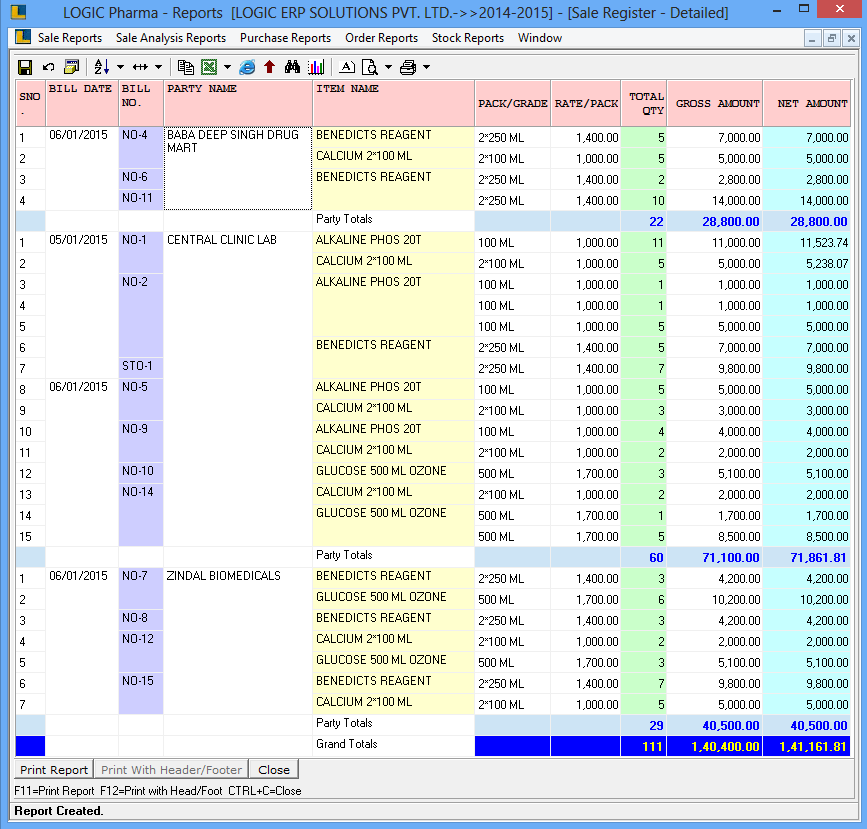Click the LOGIC app icon in menu bar
The height and width of the screenshot is (829, 867).
23,37
